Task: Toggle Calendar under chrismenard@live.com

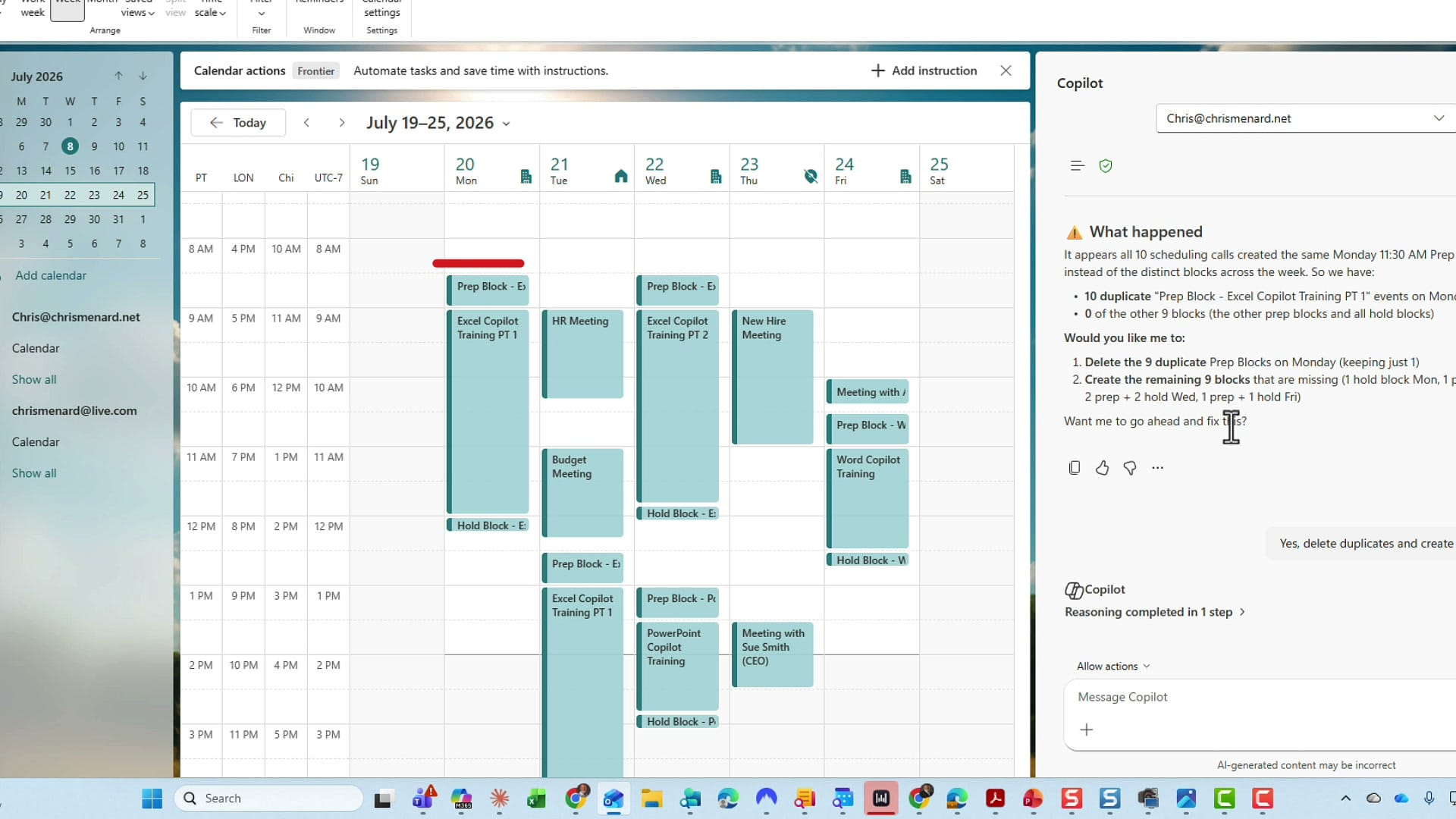Action: [36, 441]
